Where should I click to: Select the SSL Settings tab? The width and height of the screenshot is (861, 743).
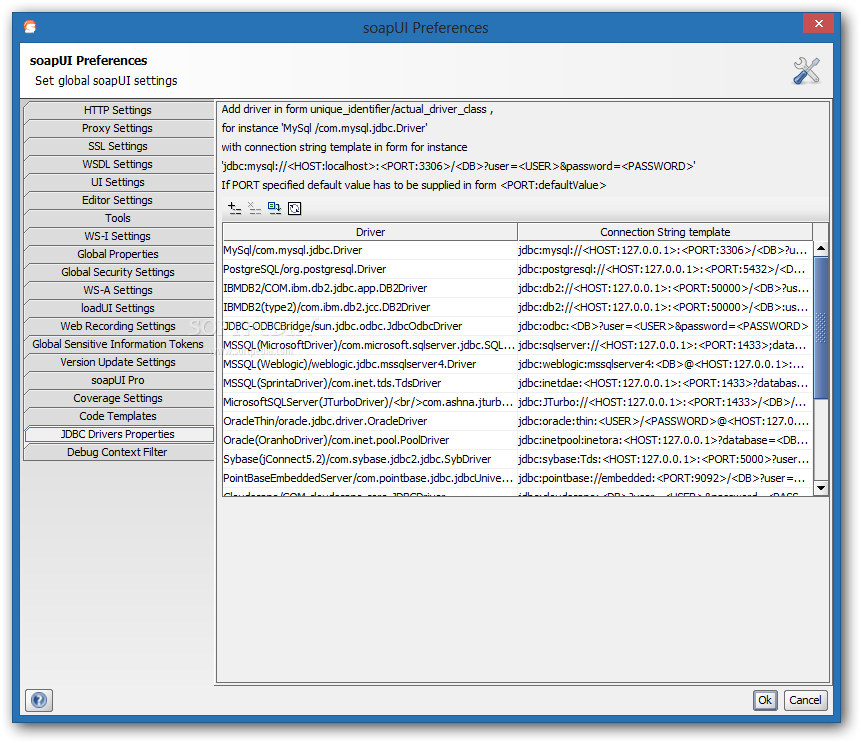pyautogui.click(x=118, y=146)
